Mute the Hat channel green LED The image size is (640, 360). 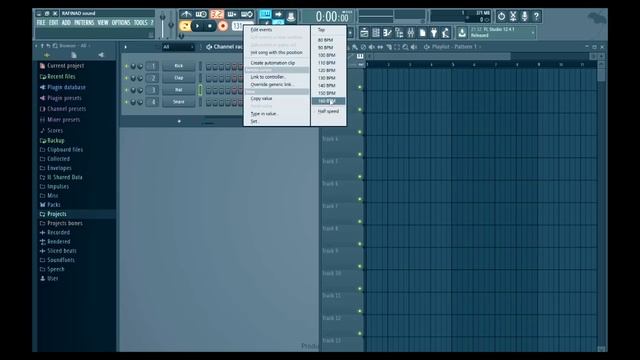(x=126, y=90)
